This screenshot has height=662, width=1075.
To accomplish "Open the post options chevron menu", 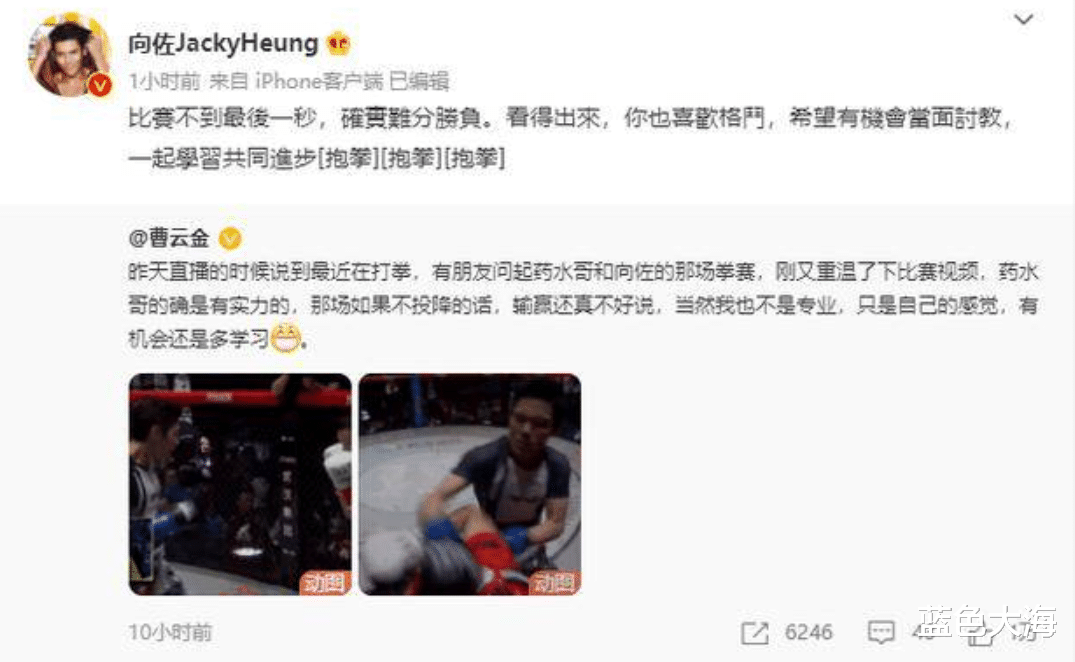I will click(1023, 19).
